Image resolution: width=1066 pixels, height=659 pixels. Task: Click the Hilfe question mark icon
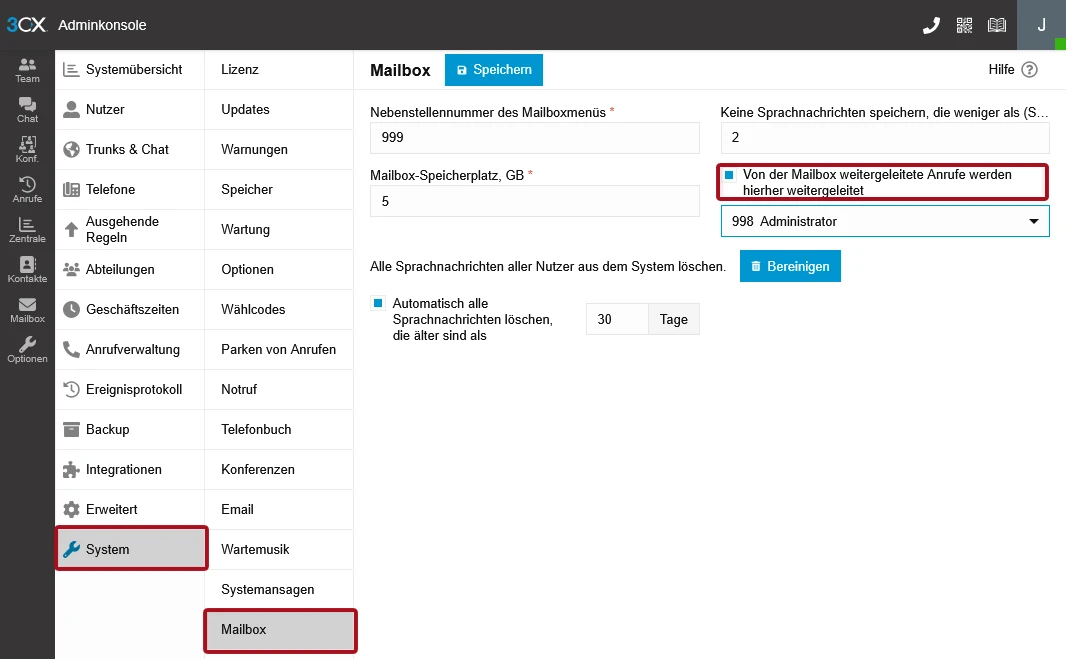(1029, 70)
